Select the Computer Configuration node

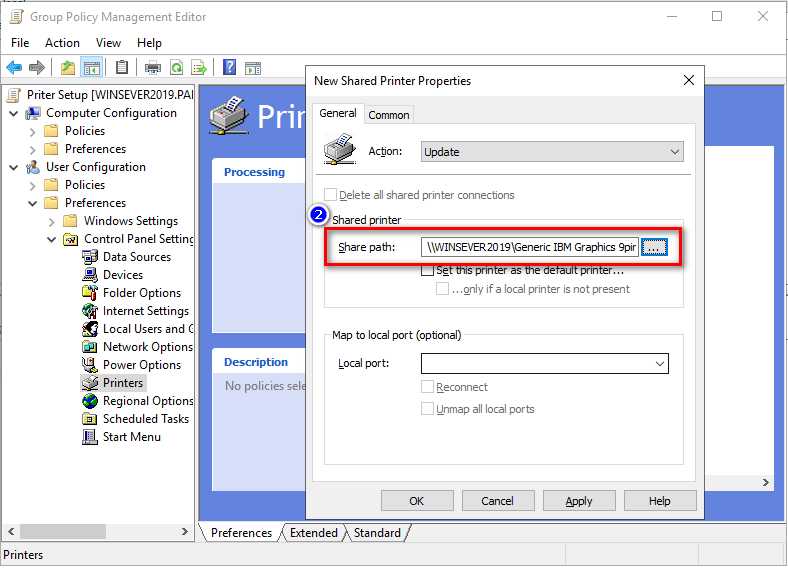[111, 114]
